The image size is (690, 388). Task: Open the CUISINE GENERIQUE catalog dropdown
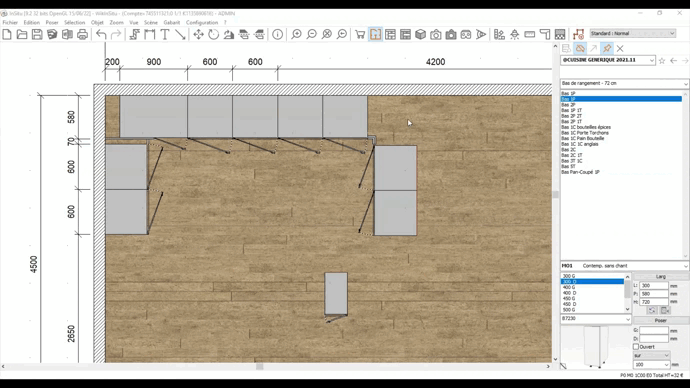pos(608,60)
